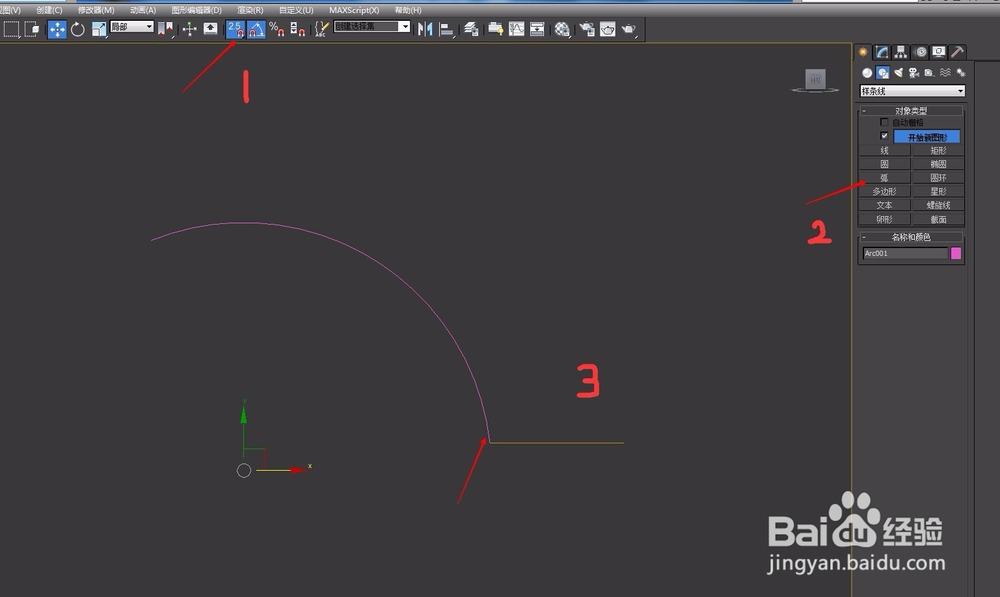This screenshot has width=1000, height=597.
Task: Click the Use Pivot Point Center icon
Action: (165, 29)
